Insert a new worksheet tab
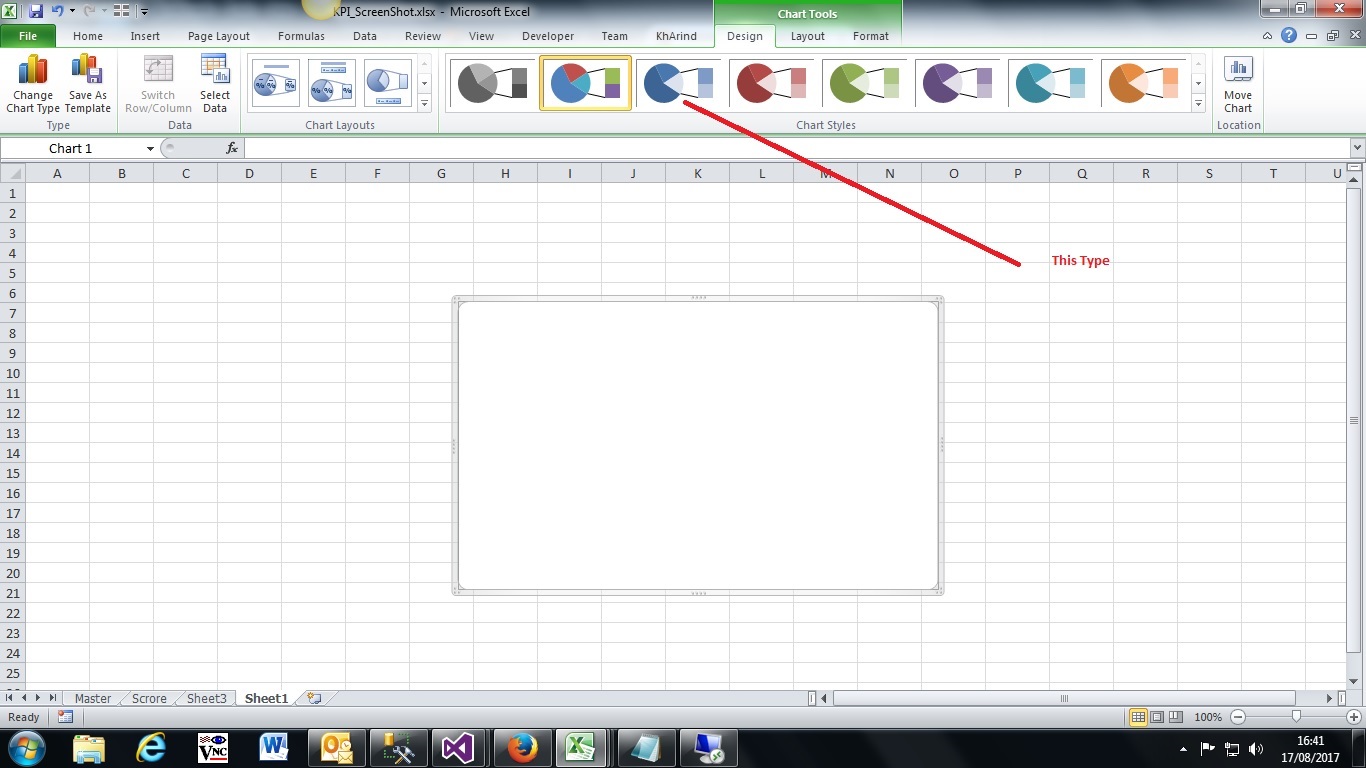Screen dimensions: 1366x768 click(x=314, y=698)
